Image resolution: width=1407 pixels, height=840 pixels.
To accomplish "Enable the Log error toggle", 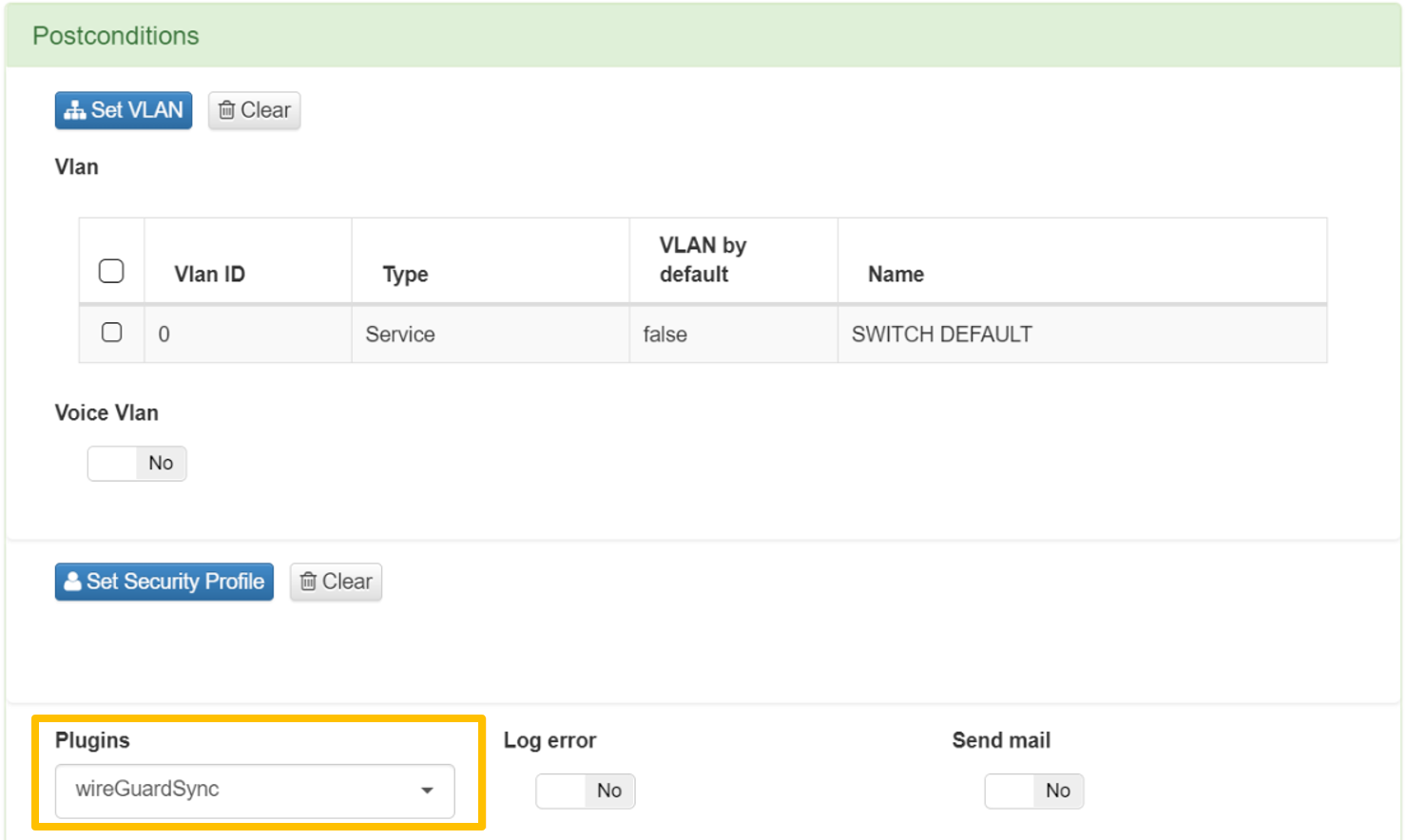I will [x=585, y=791].
